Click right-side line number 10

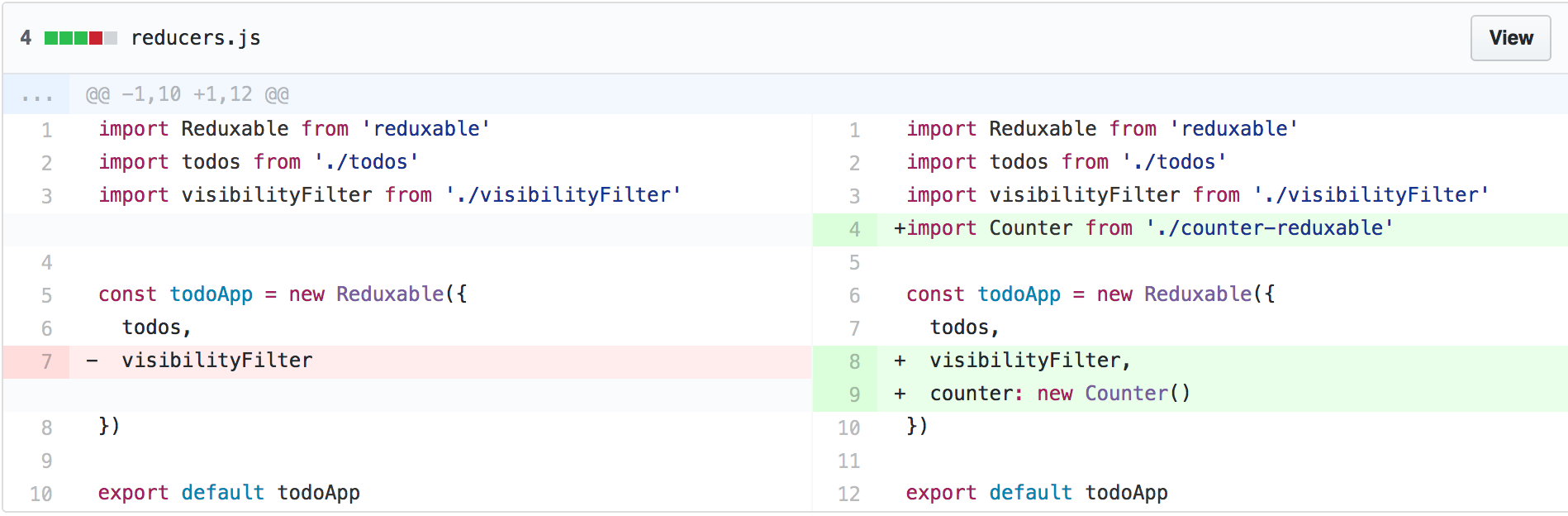pos(849,428)
